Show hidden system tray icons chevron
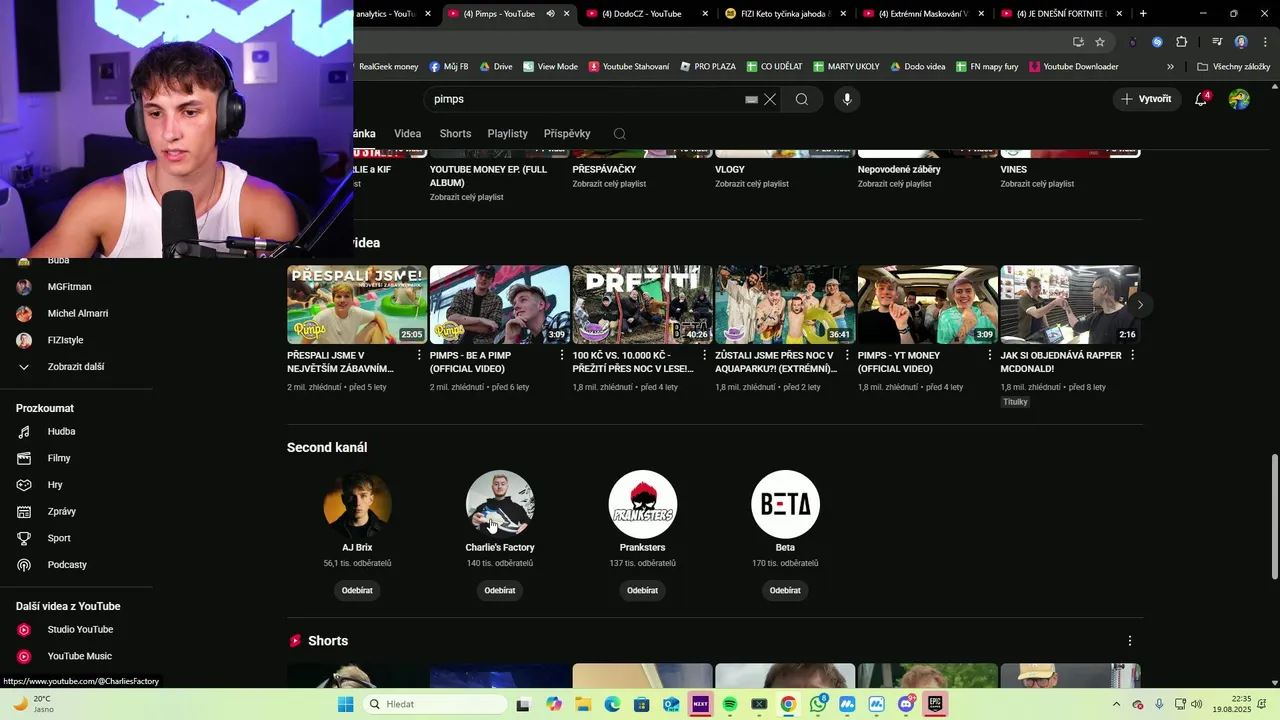Screen dimensions: 1280x720 (x=1117, y=704)
